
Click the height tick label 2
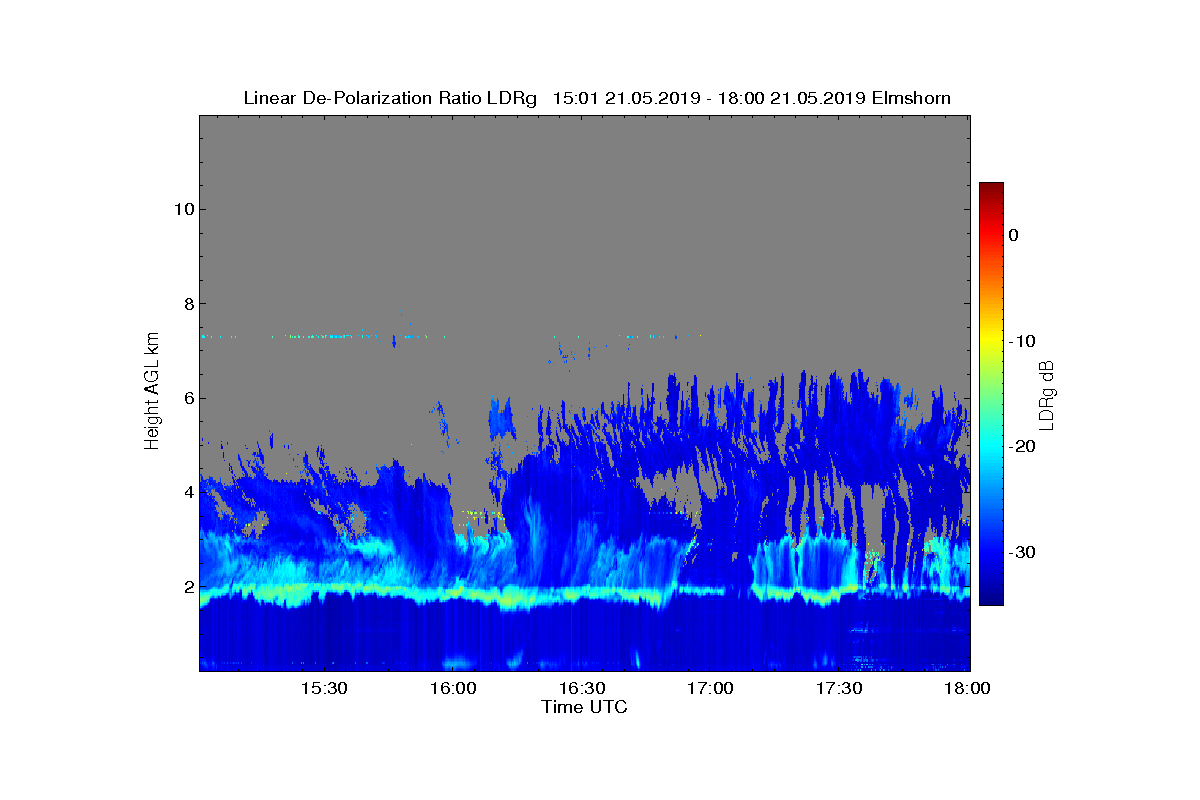187,587
